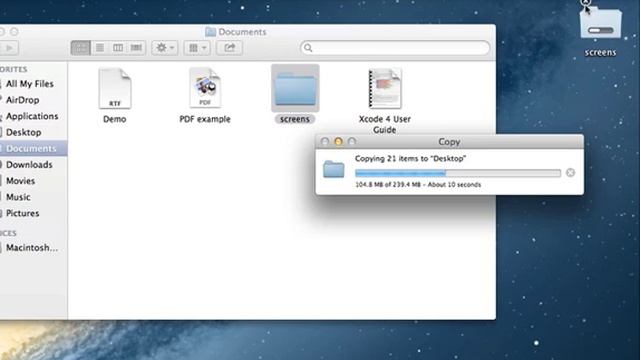Image resolution: width=640 pixels, height=360 pixels.
Task: Click the copy progress bar
Action: point(458,173)
